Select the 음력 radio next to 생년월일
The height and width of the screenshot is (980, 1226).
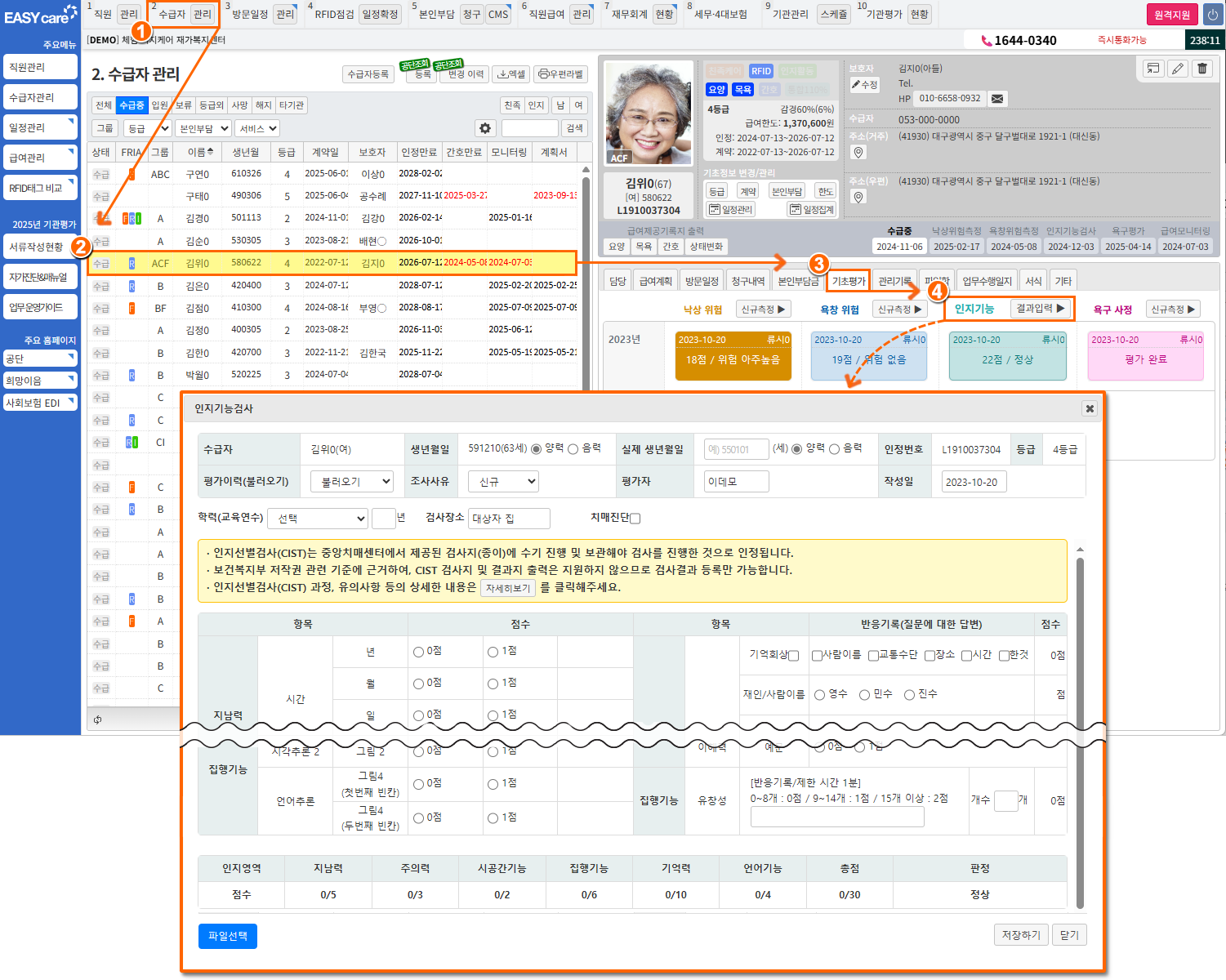click(573, 449)
